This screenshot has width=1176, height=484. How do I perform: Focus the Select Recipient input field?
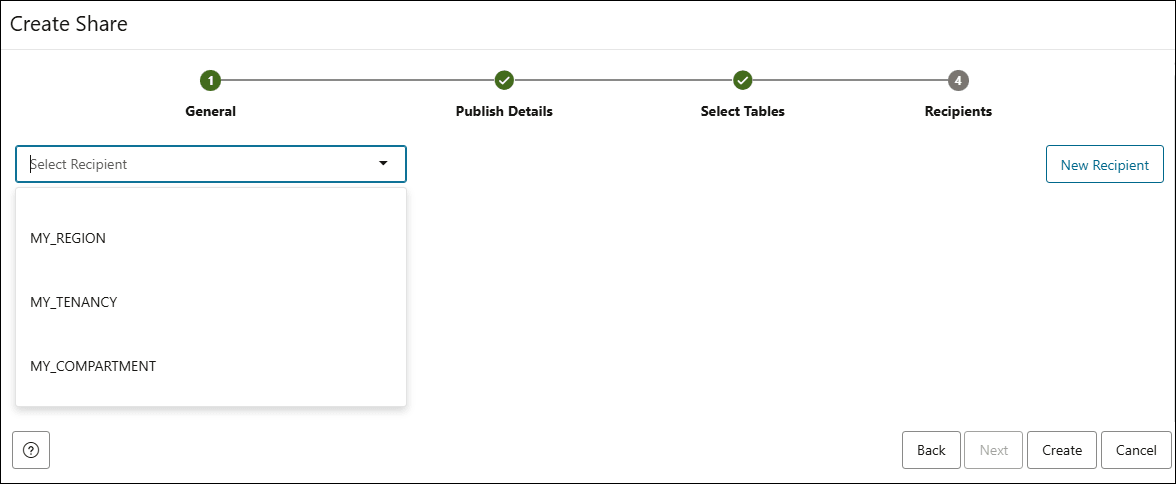[x=211, y=164]
